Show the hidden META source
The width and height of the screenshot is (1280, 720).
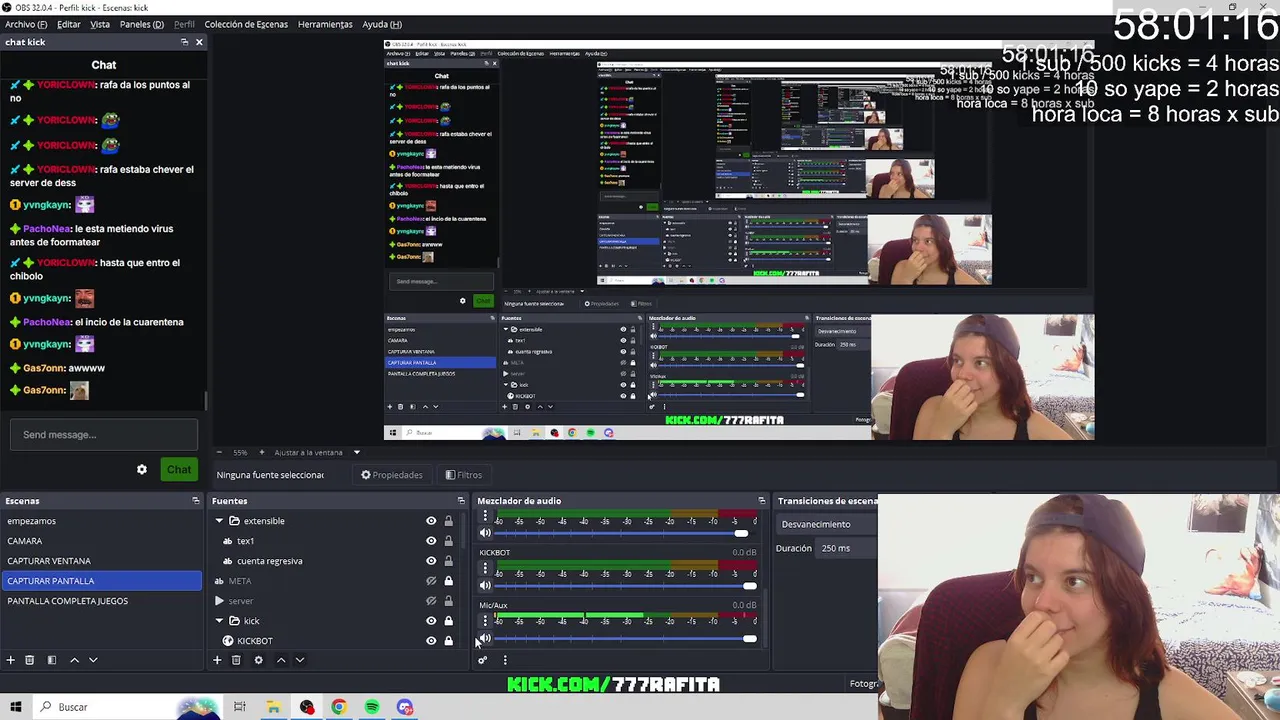click(431, 581)
